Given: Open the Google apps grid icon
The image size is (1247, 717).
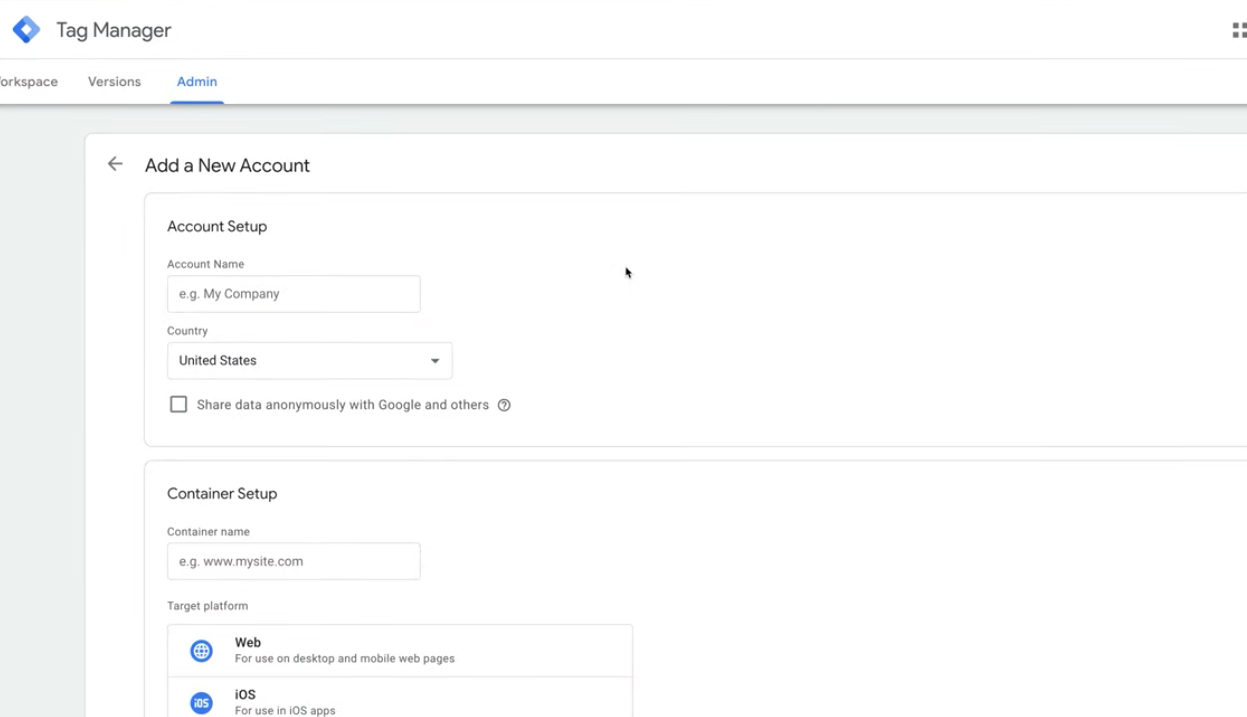Looking at the screenshot, I should pyautogui.click(x=1238, y=30).
